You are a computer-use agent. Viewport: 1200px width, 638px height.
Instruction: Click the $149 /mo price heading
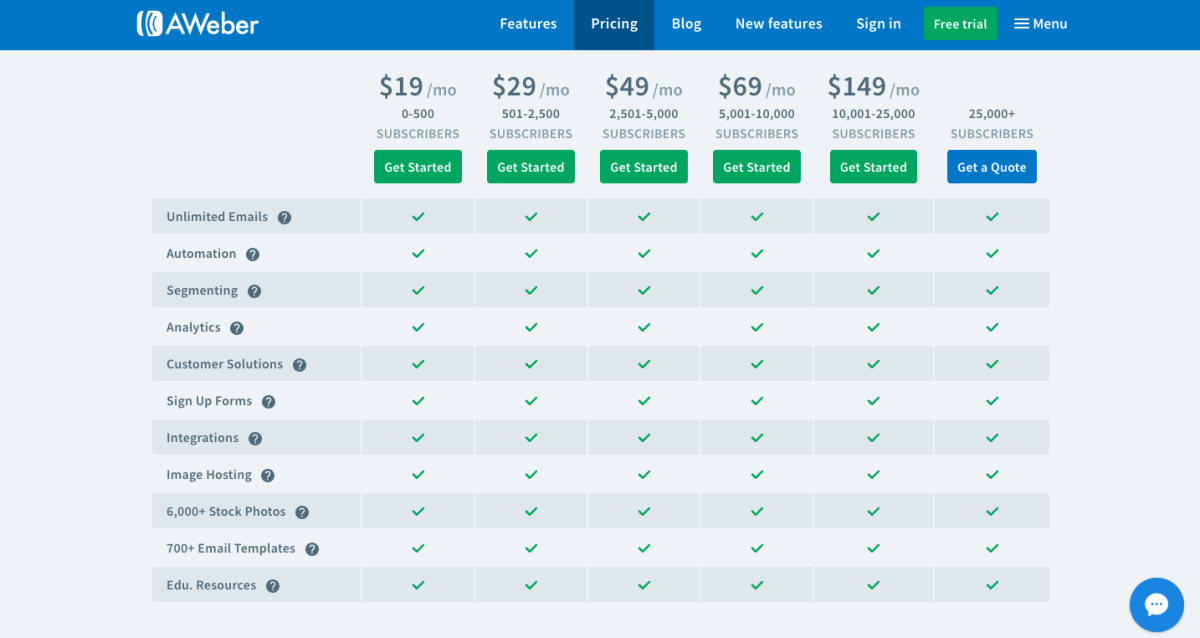click(x=873, y=87)
